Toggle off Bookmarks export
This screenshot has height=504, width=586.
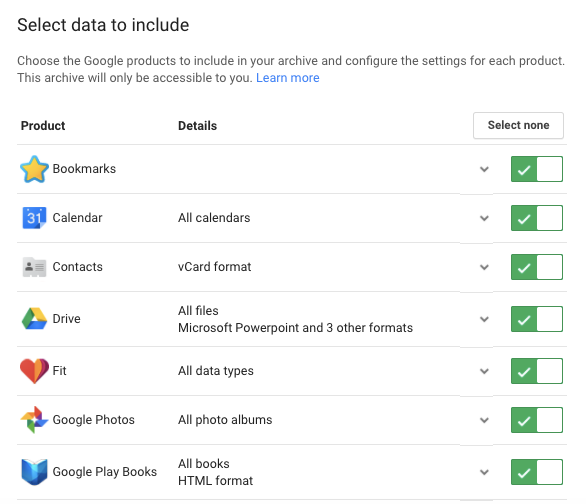(x=537, y=169)
